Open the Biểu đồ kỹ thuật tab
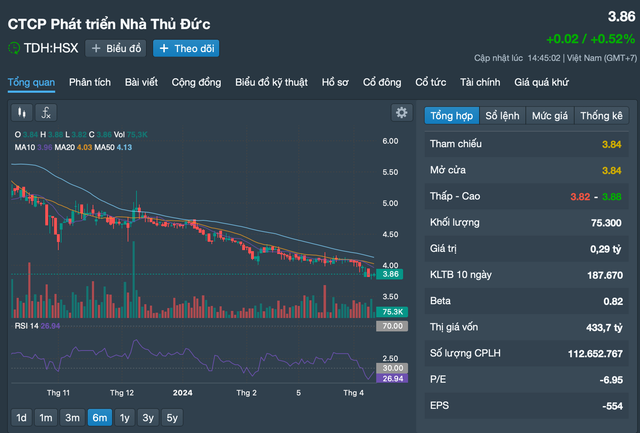 (x=272, y=82)
